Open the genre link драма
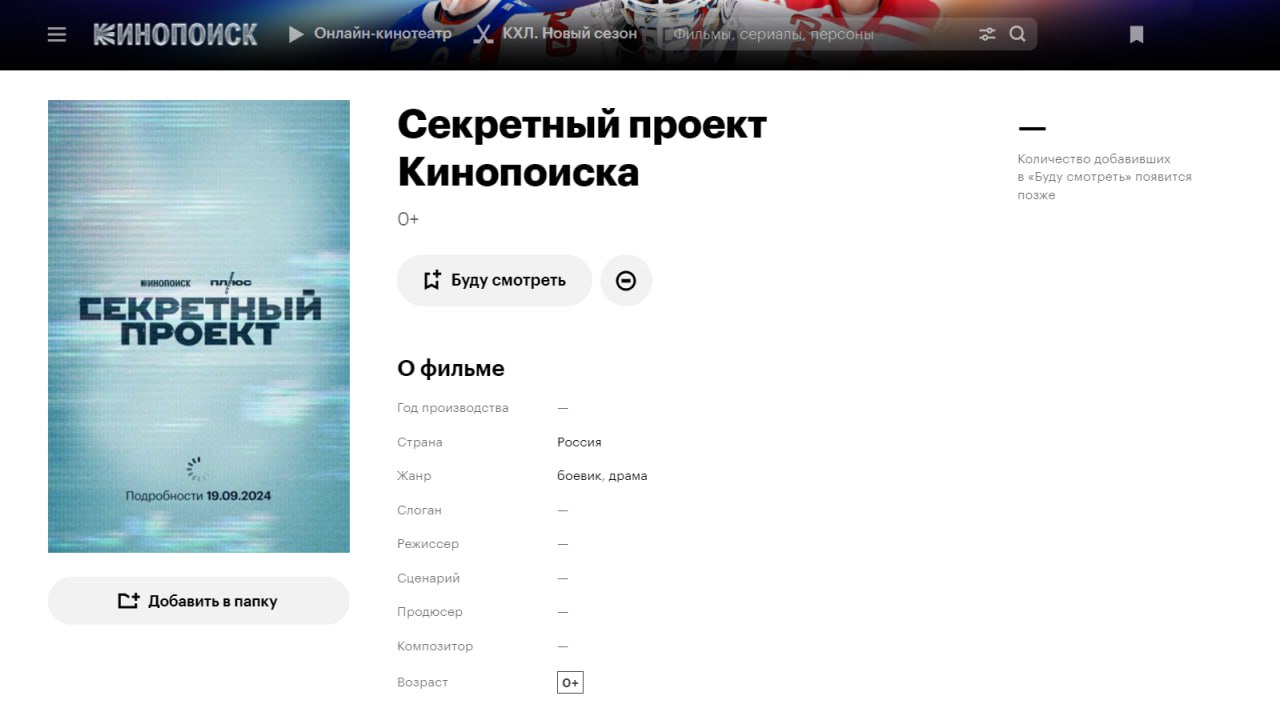Screen dimensions: 1280x708 point(628,476)
